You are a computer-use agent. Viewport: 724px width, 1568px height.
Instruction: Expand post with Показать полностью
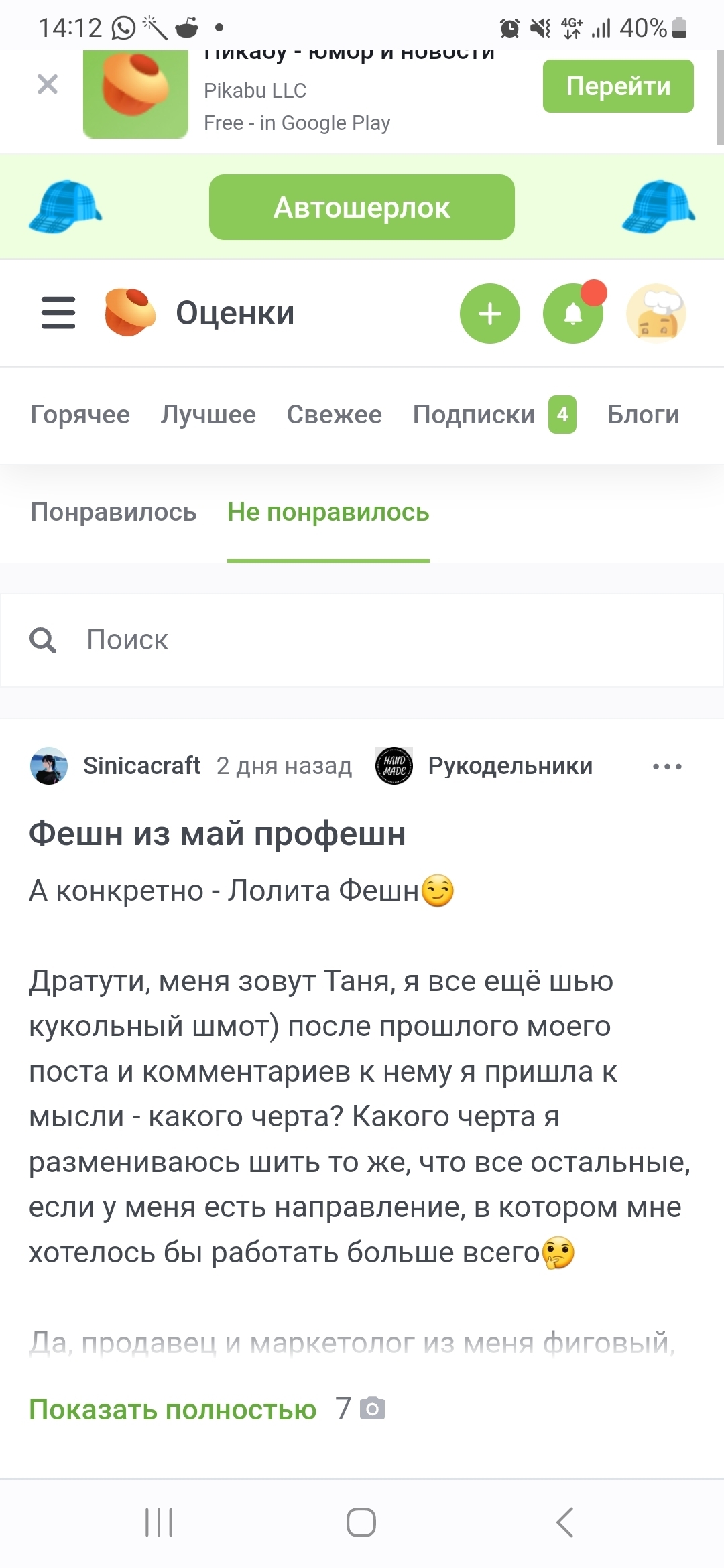coord(172,1409)
